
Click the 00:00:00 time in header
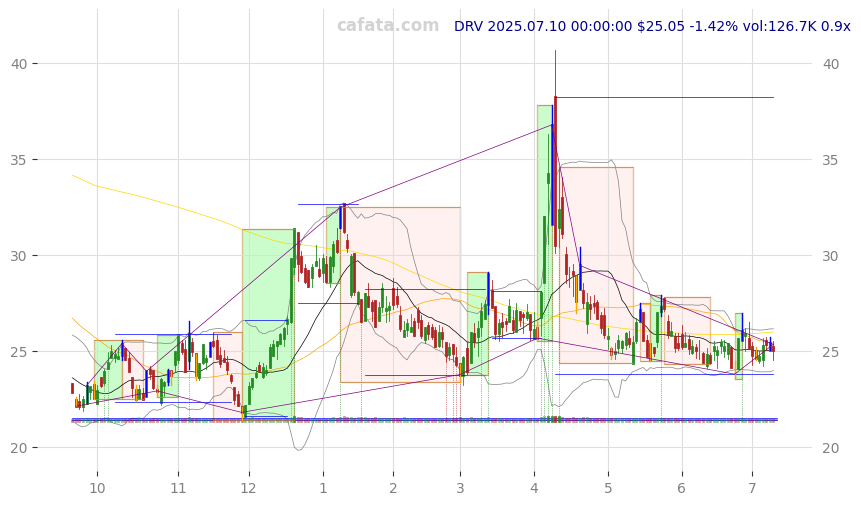(x=601, y=26)
